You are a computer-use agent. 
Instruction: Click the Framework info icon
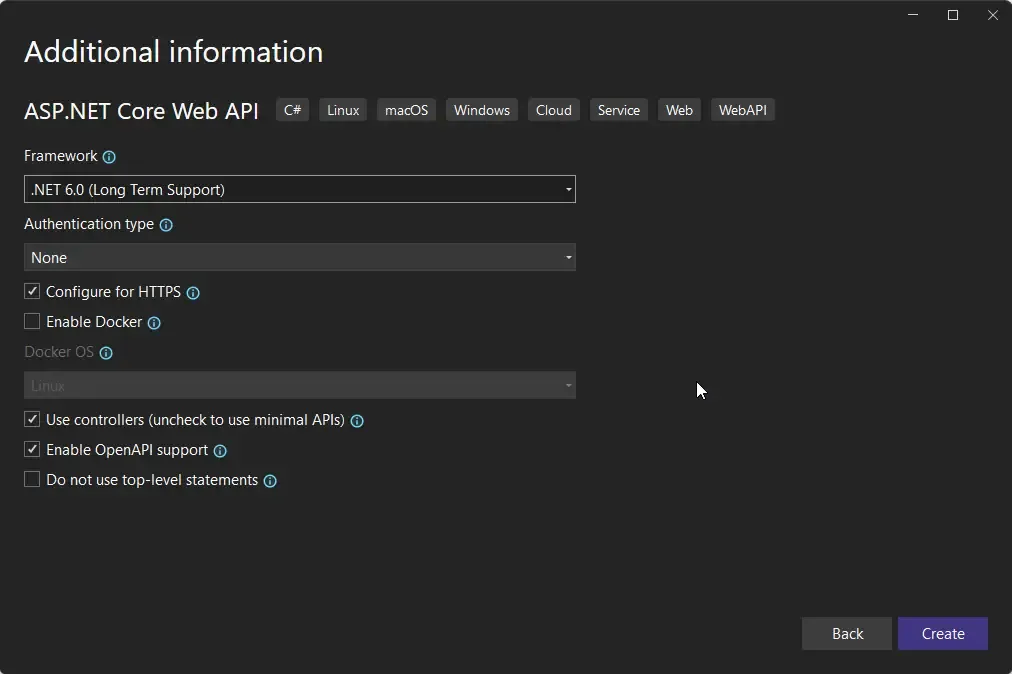[x=108, y=156]
